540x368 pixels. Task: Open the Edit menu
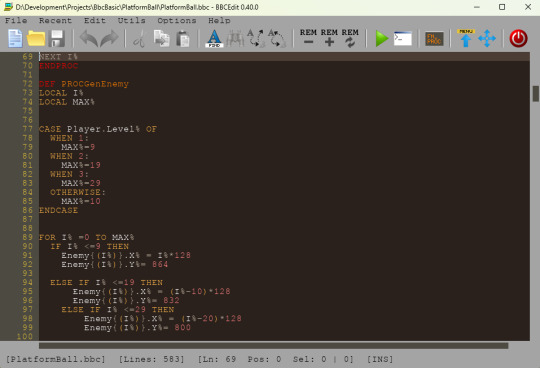point(95,21)
